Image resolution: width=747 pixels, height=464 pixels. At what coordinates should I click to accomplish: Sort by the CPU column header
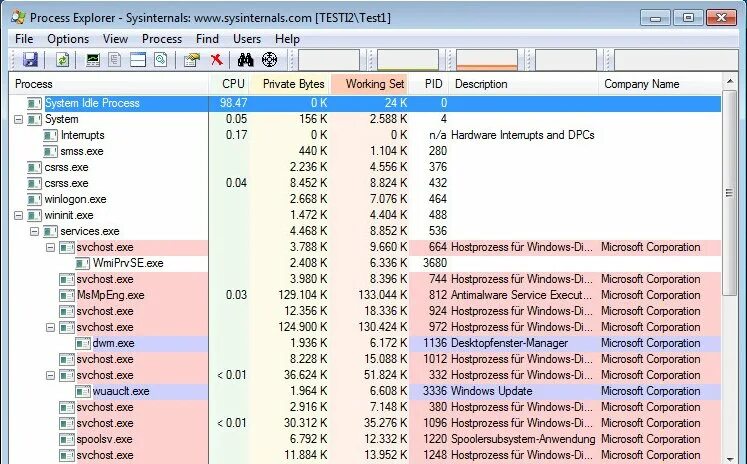[x=229, y=84]
